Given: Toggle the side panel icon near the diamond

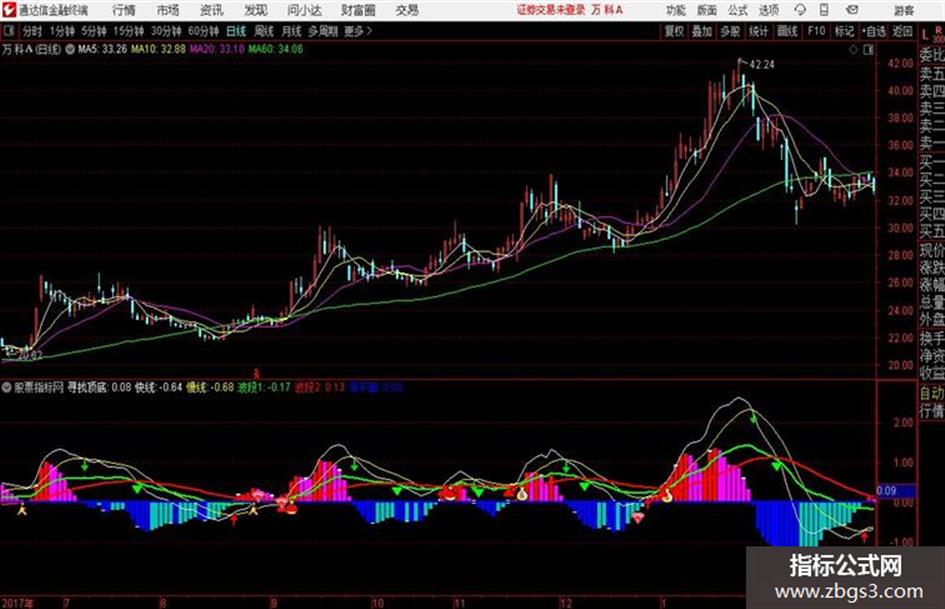Looking at the screenshot, I should click(x=868, y=50).
